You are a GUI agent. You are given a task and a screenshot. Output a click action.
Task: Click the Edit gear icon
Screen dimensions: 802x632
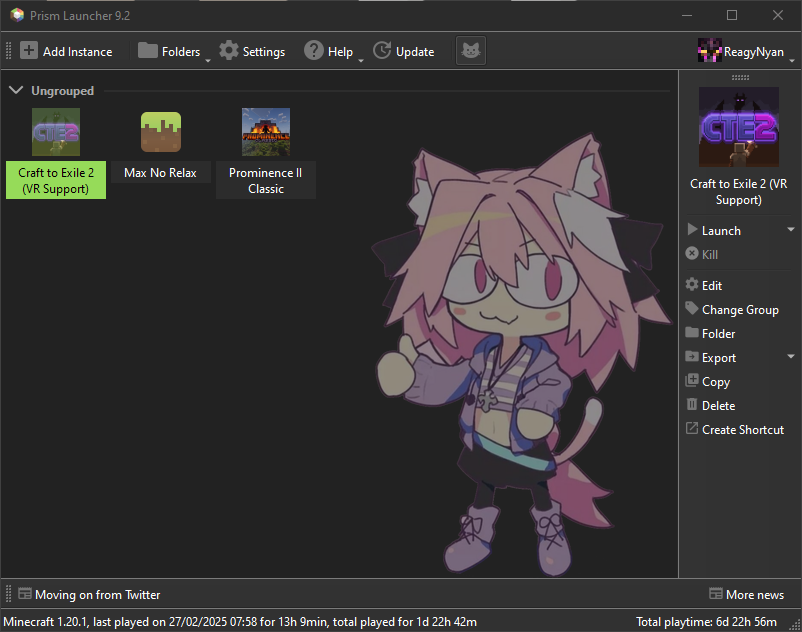click(692, 285)
